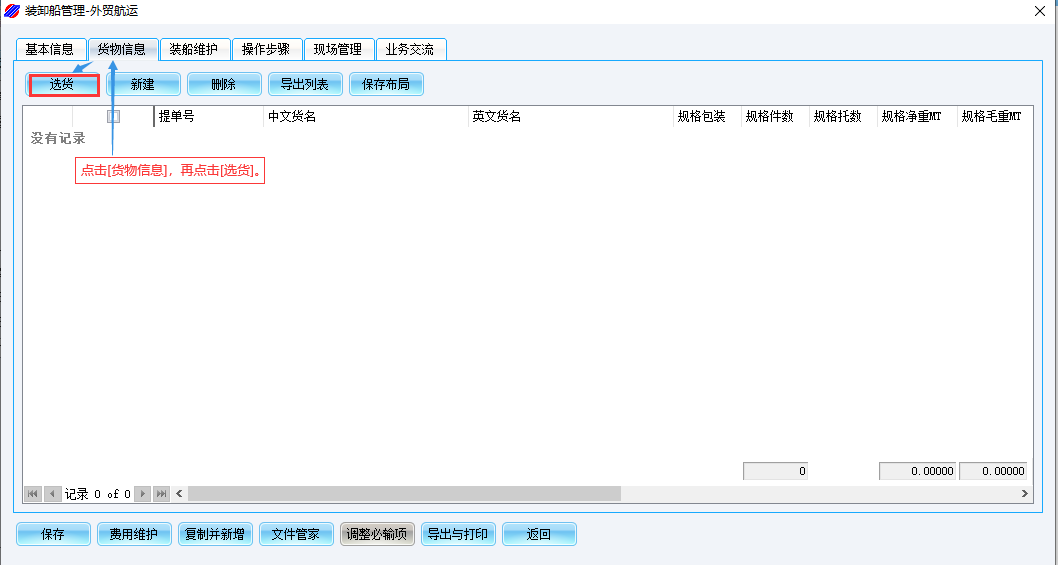The width and height of the screenshot is (1058, 565).
Task: Close the 装卸船管理 window
Action: [x=1040, y=11]
